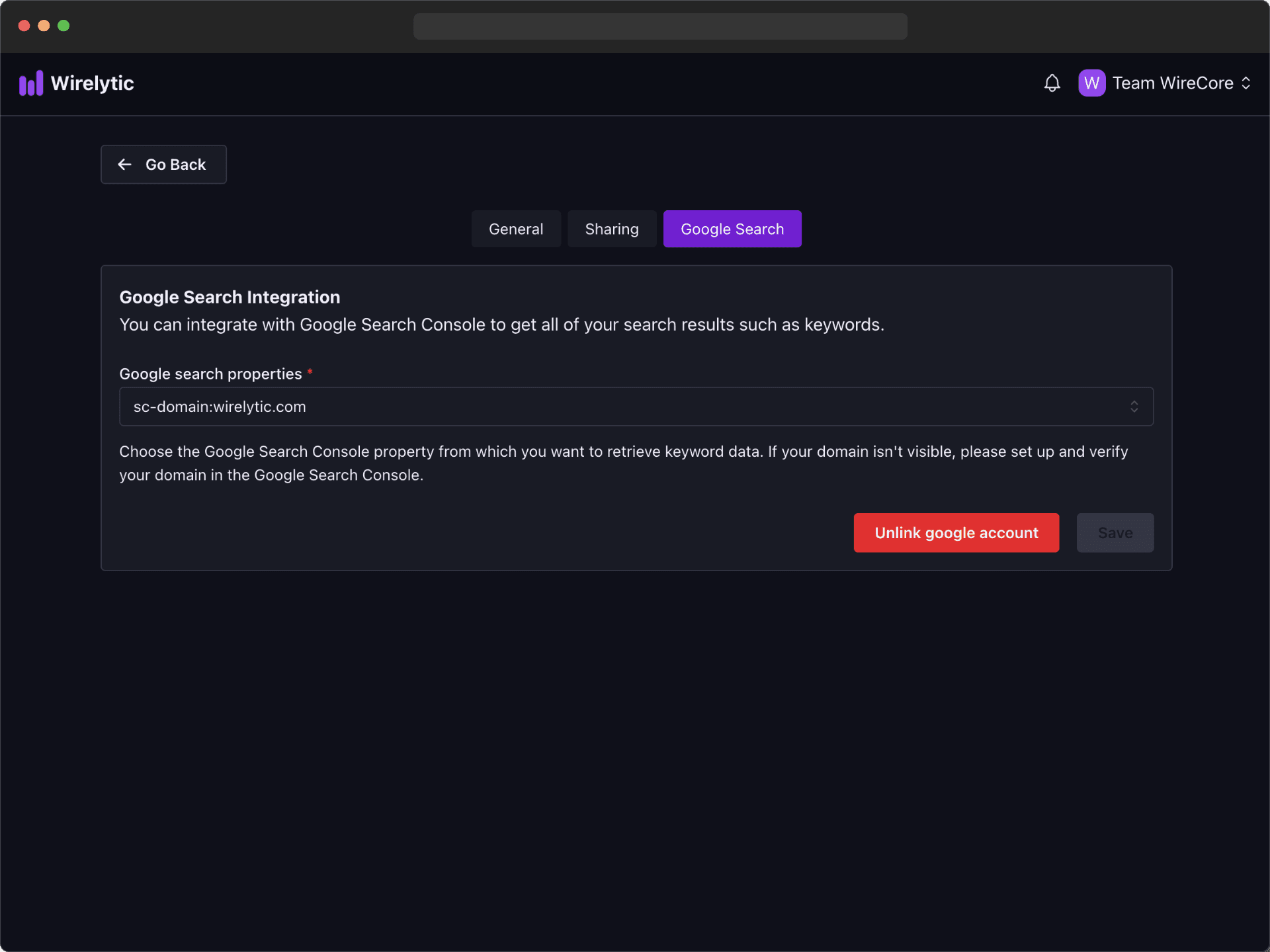
Task: Click the Save button
Action: (x=1115, y=532)
